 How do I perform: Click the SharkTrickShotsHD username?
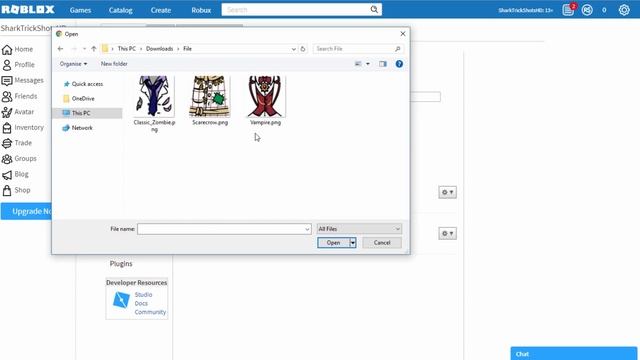tap(525, 10)
